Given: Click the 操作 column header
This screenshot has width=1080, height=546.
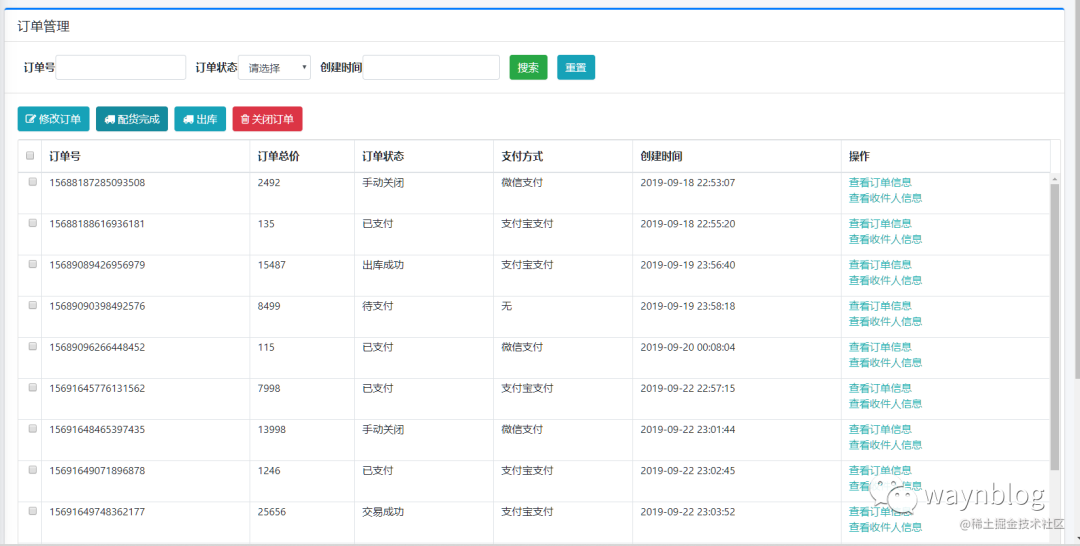Looking at the screenshot, I should tap(859, 156).
